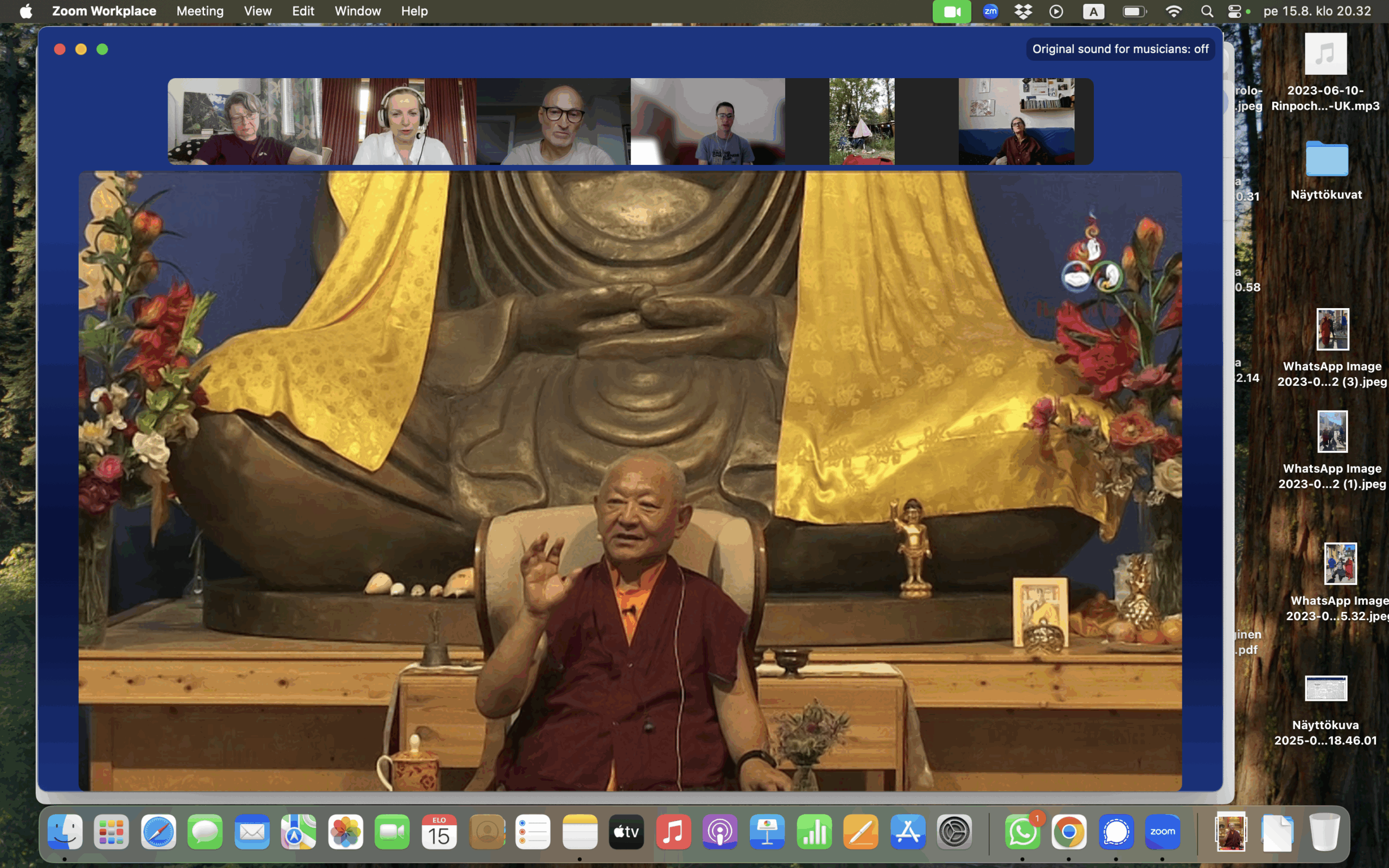This screenshot has width=1389, height=868.
Task: Open the Signal app in Dock
Action: pyautogui.click(x=1116, y=831)
